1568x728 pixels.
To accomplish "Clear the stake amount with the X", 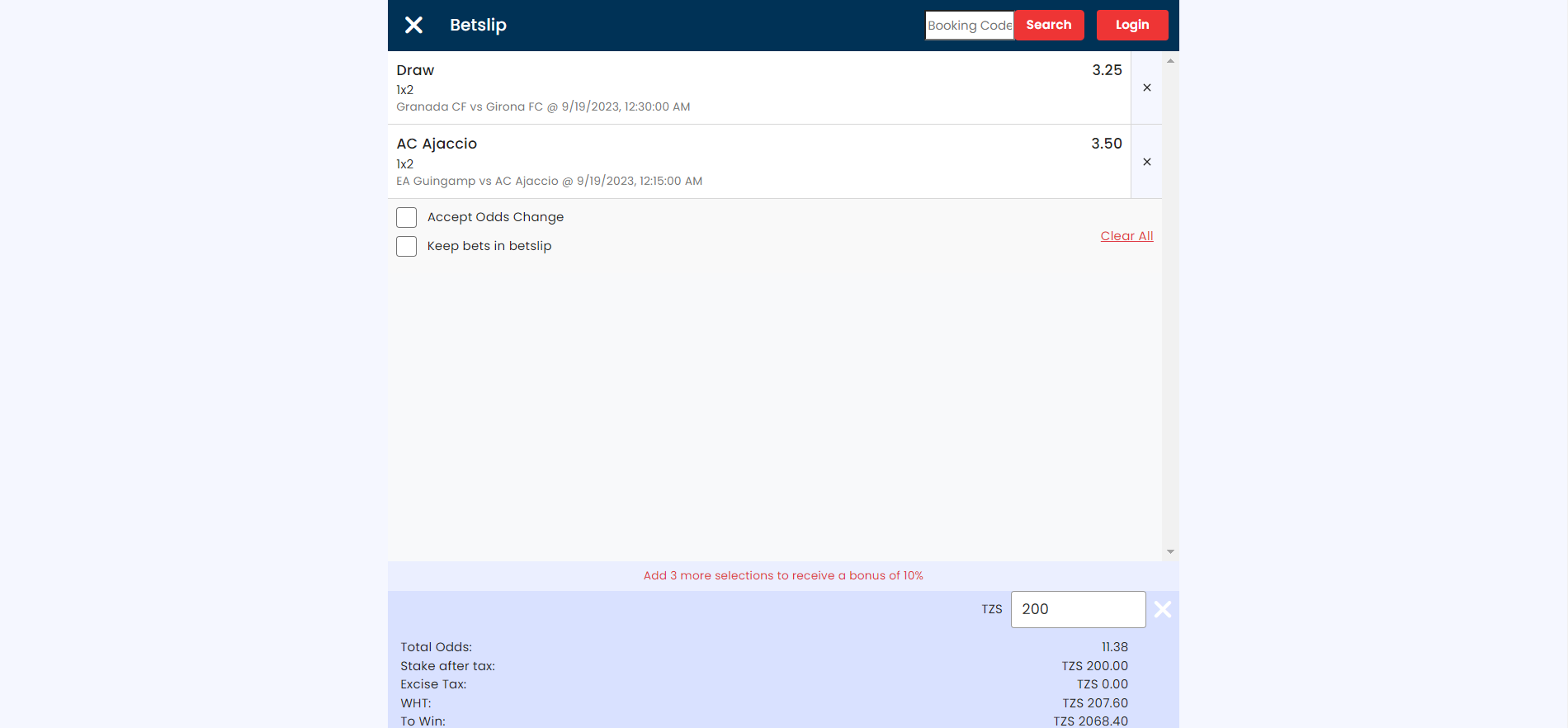I will coord(1162,609).
